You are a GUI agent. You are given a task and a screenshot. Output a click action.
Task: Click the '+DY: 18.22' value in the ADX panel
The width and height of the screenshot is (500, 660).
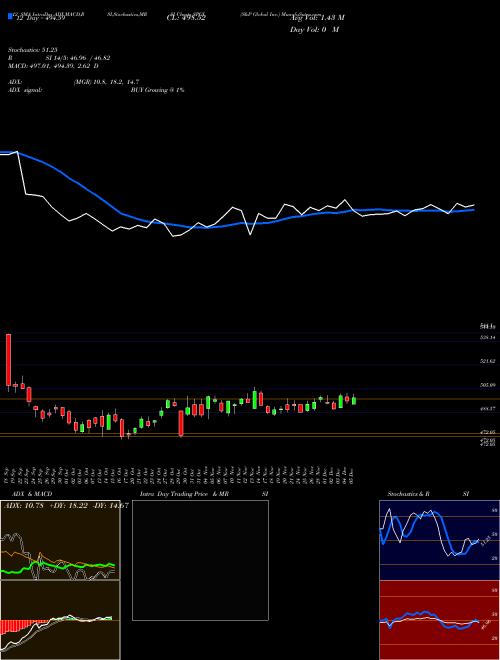[69, 506]
